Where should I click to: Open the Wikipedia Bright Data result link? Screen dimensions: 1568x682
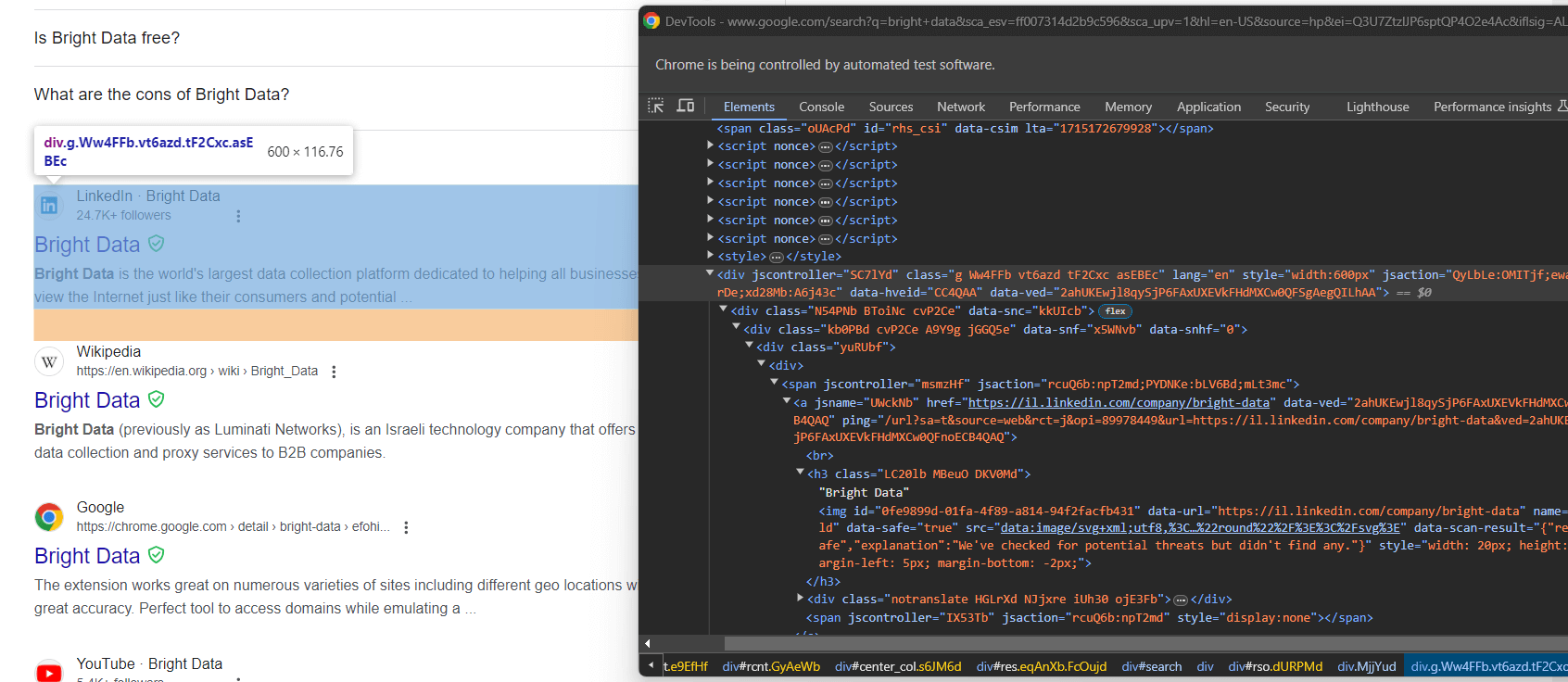pyautogui.click(x=87, y=400)
